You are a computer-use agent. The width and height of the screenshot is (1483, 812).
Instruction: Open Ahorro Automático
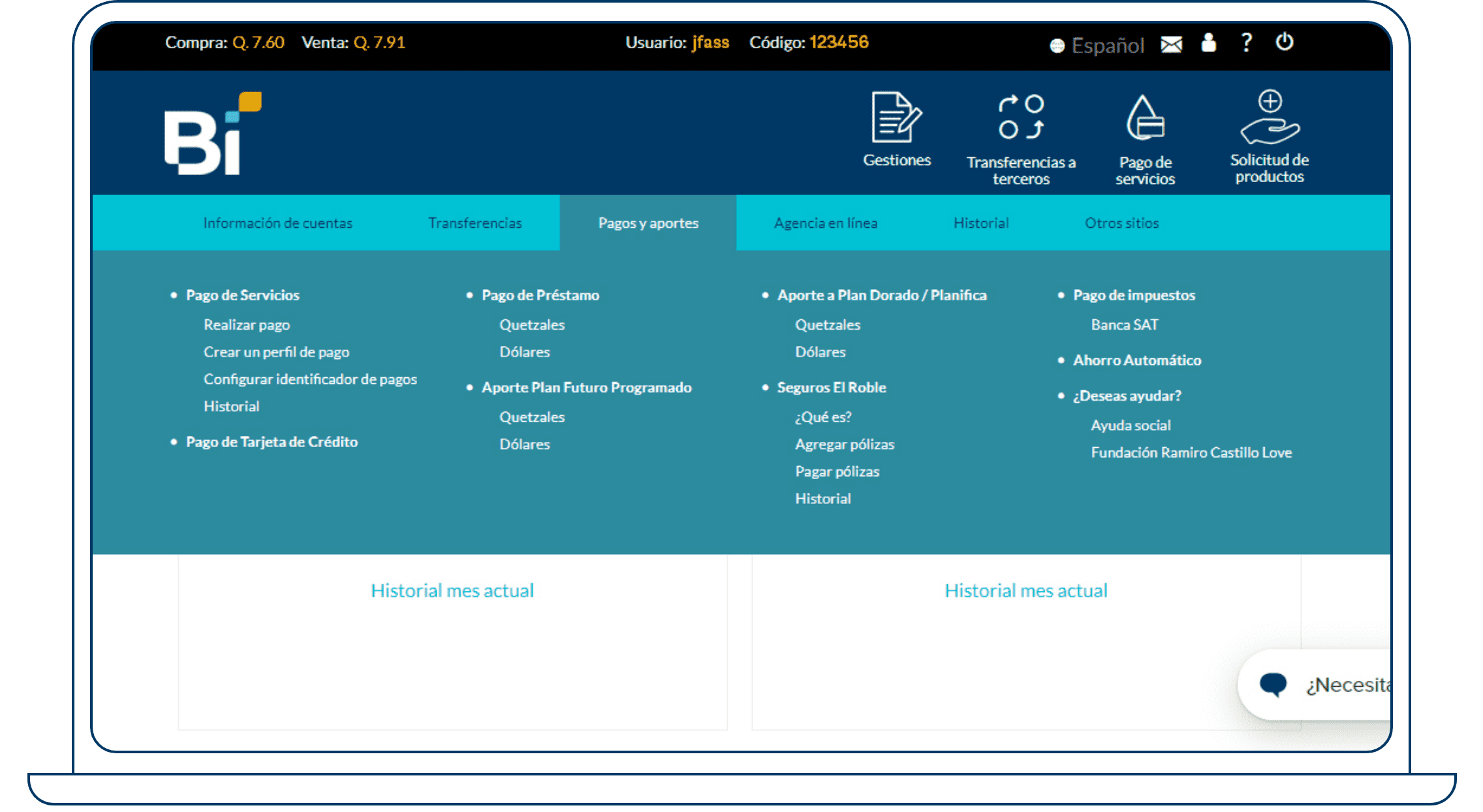tap(1137, 360)
